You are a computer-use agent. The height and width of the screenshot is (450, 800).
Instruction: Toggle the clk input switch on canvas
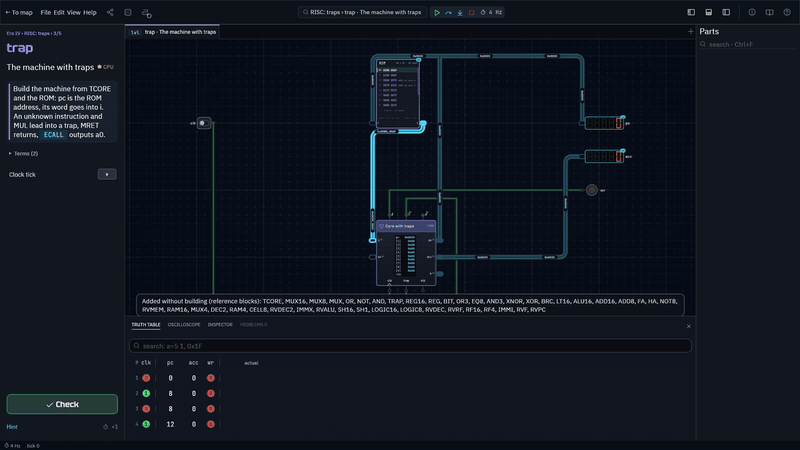(x=204, y=123)
